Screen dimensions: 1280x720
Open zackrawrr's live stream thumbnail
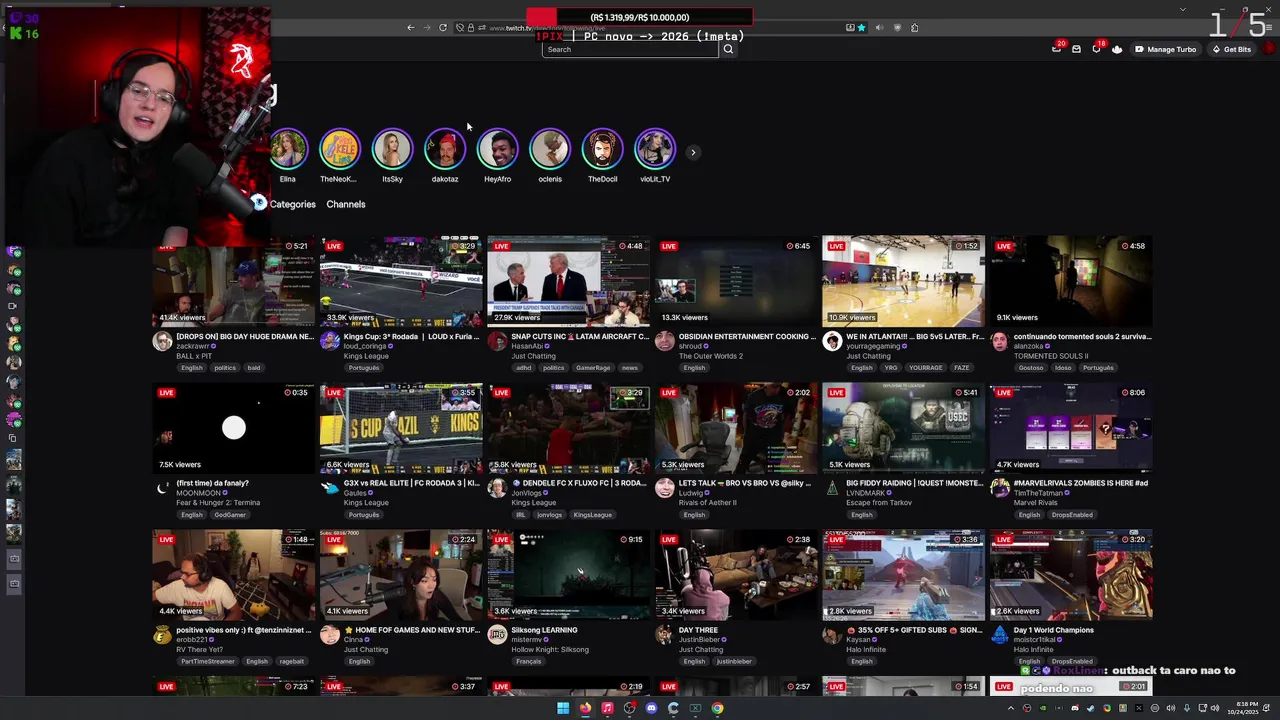233,281
